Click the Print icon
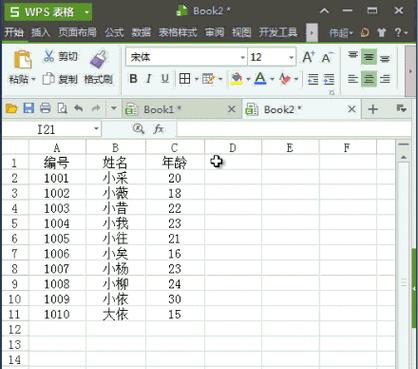The height and width of the screenshot is (369, 418). tap(45, 108)
